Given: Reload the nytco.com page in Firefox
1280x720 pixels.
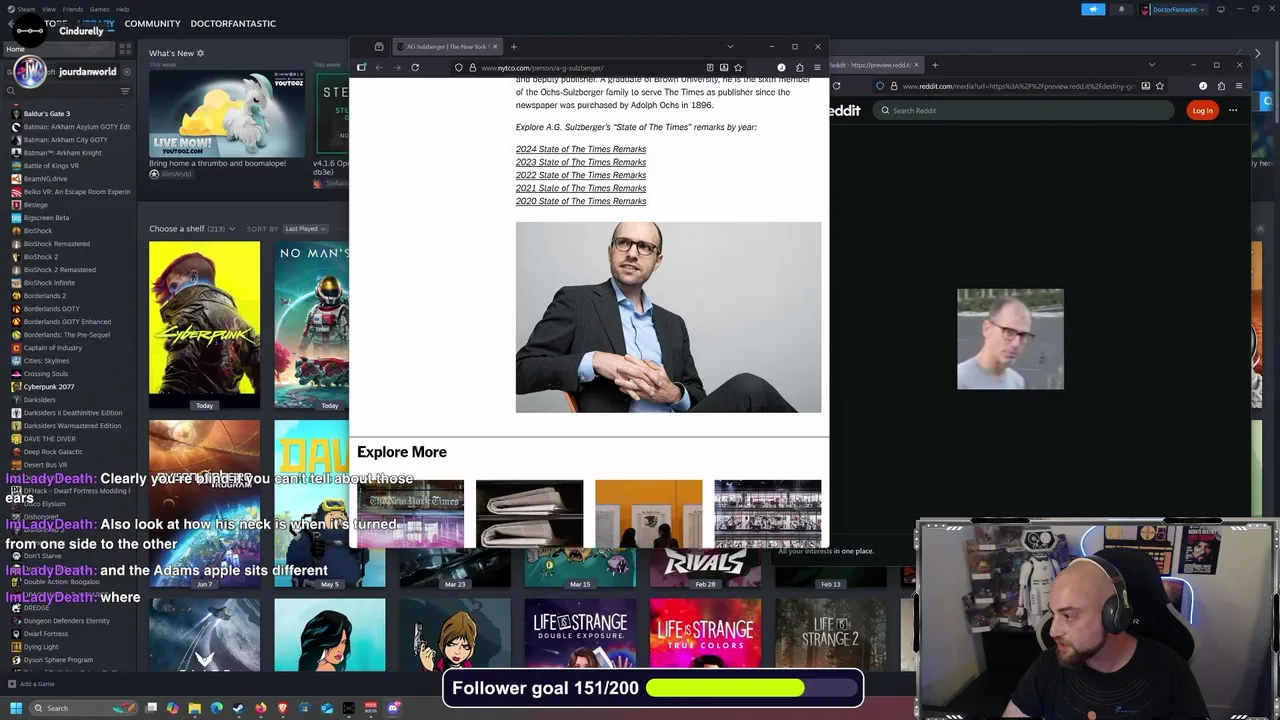Looking at the screenshot, I should [x=415, y=67].
